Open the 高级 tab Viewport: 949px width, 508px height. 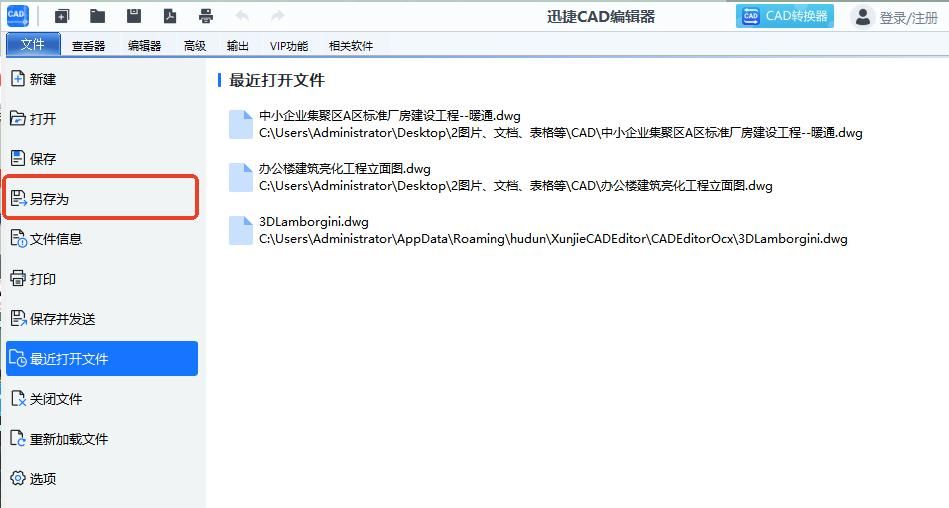tap(195, 45)
